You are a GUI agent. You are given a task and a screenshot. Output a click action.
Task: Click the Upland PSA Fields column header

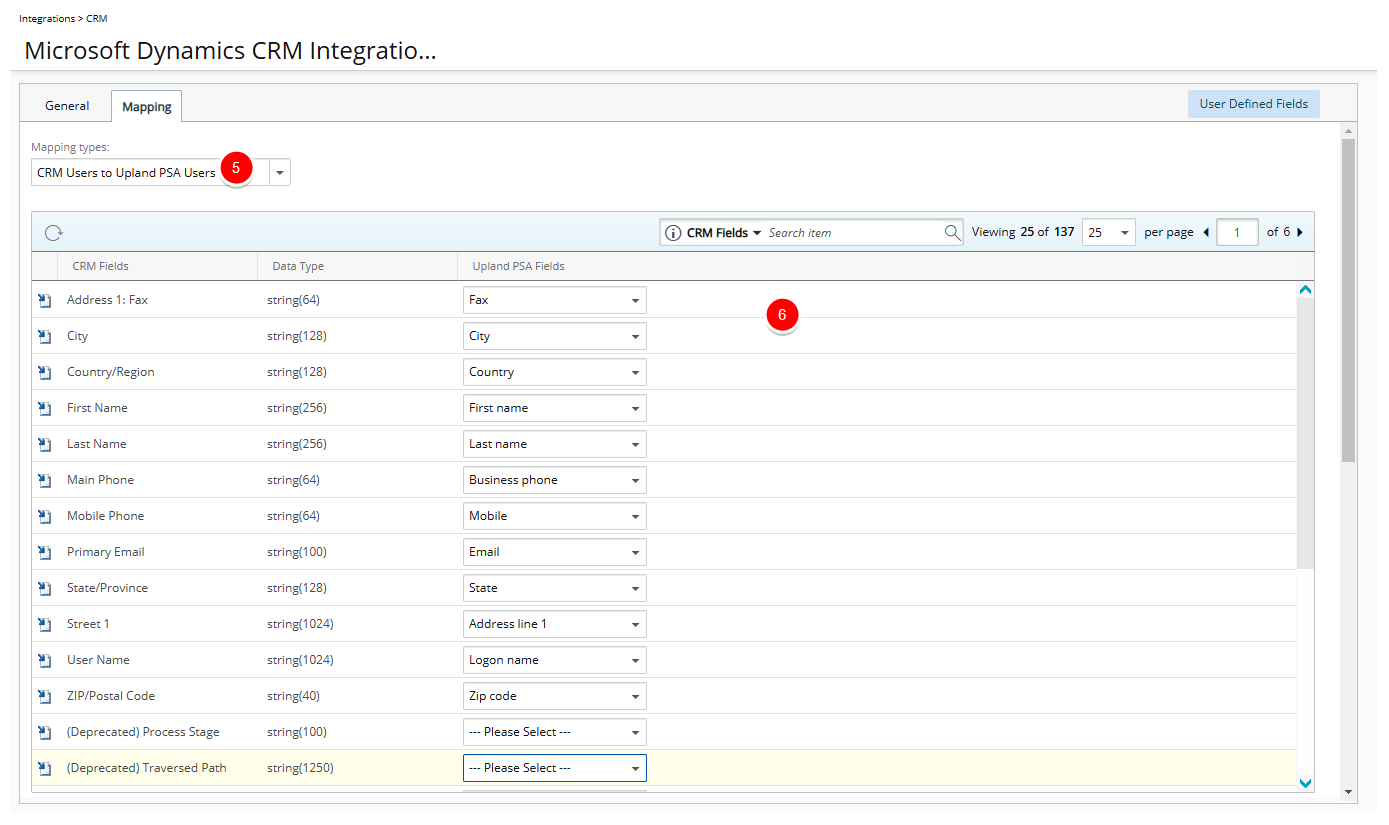518,266
